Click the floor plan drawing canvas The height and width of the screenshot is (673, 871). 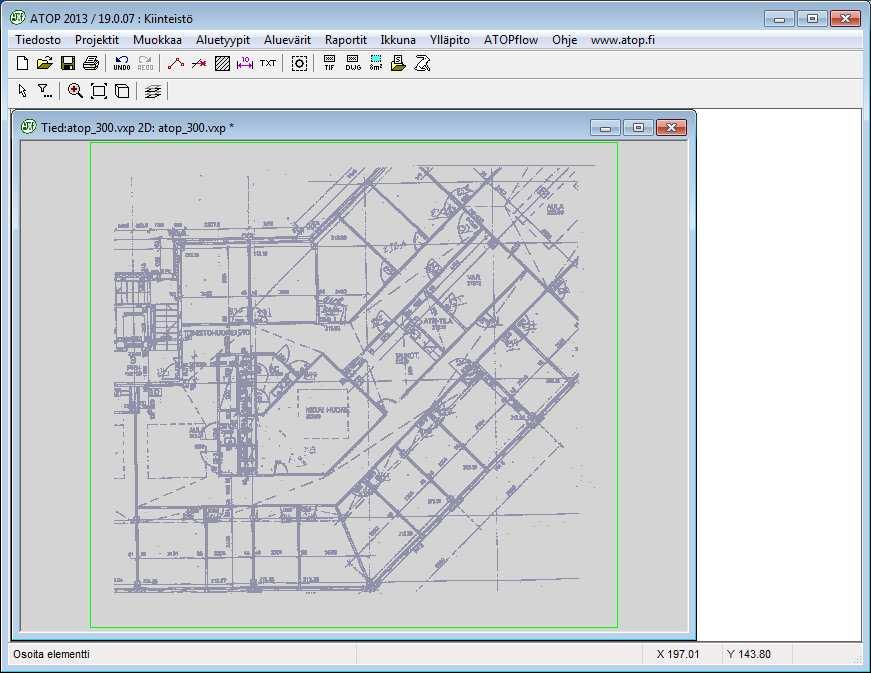click(354, 385)
